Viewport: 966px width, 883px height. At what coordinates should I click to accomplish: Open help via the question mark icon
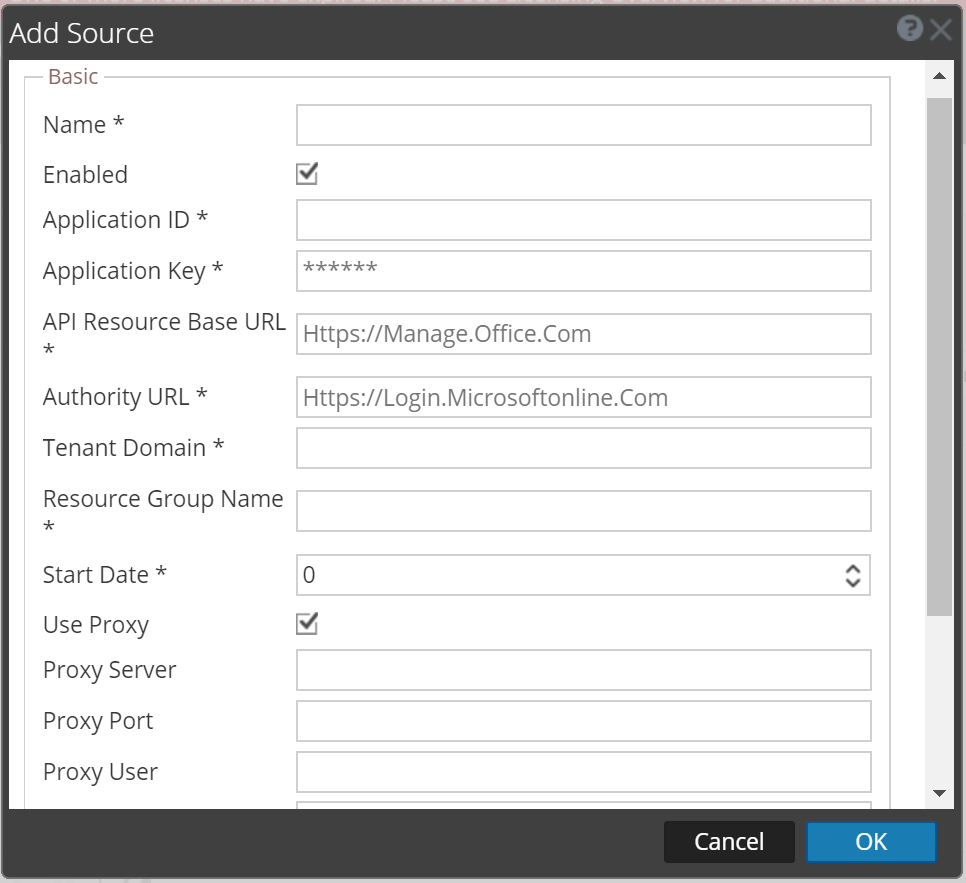[909, 28]
